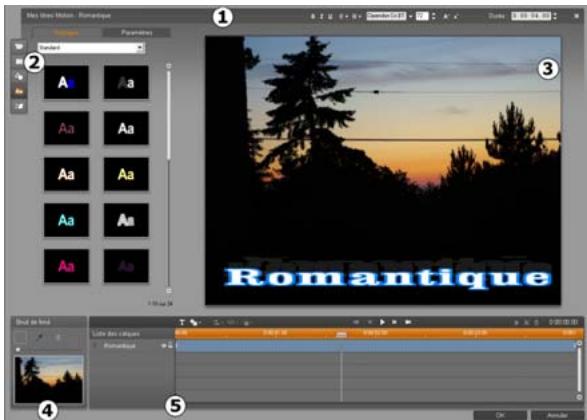Screen dimensions: 587x420
Task: Select the Romantique text in preview
Action: [387, 278]
